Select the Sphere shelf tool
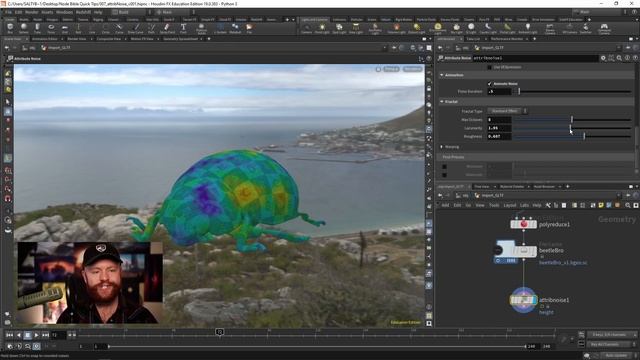 (x=24, y=28)
